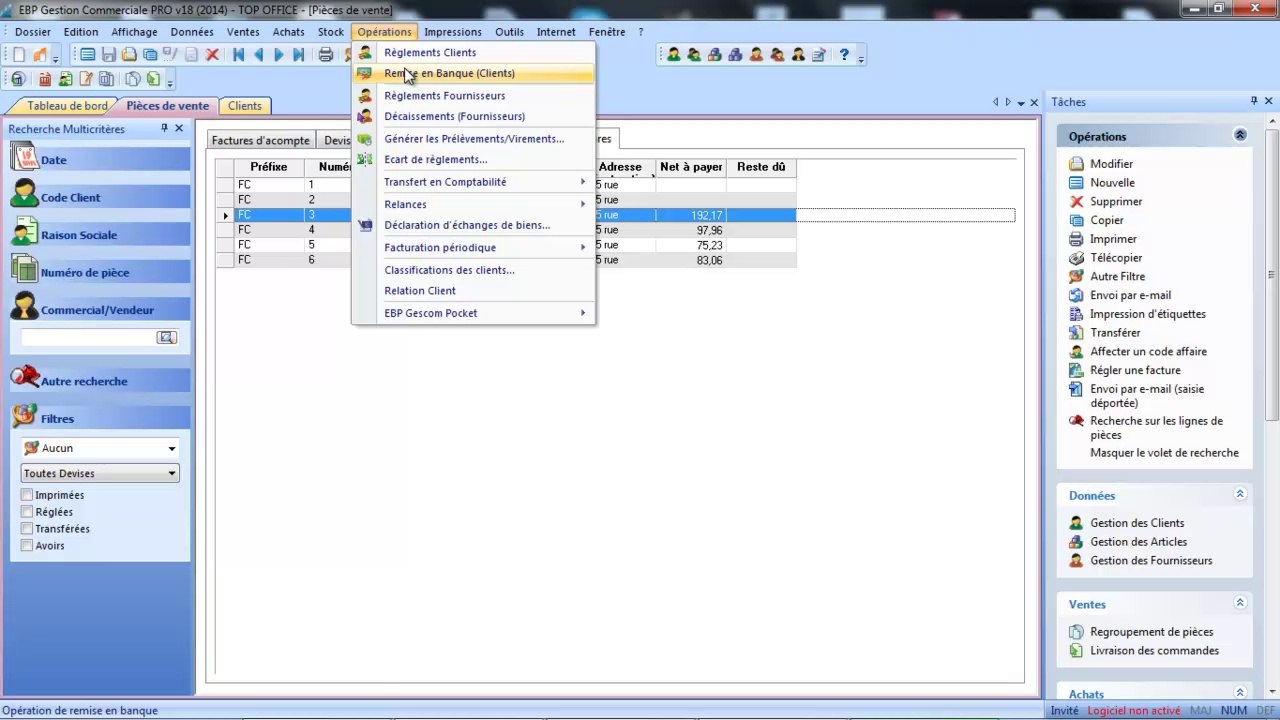This screenshot has width=1280, height=720.
Task: Jump to last record using navigation icon
Action: (298, 55)
